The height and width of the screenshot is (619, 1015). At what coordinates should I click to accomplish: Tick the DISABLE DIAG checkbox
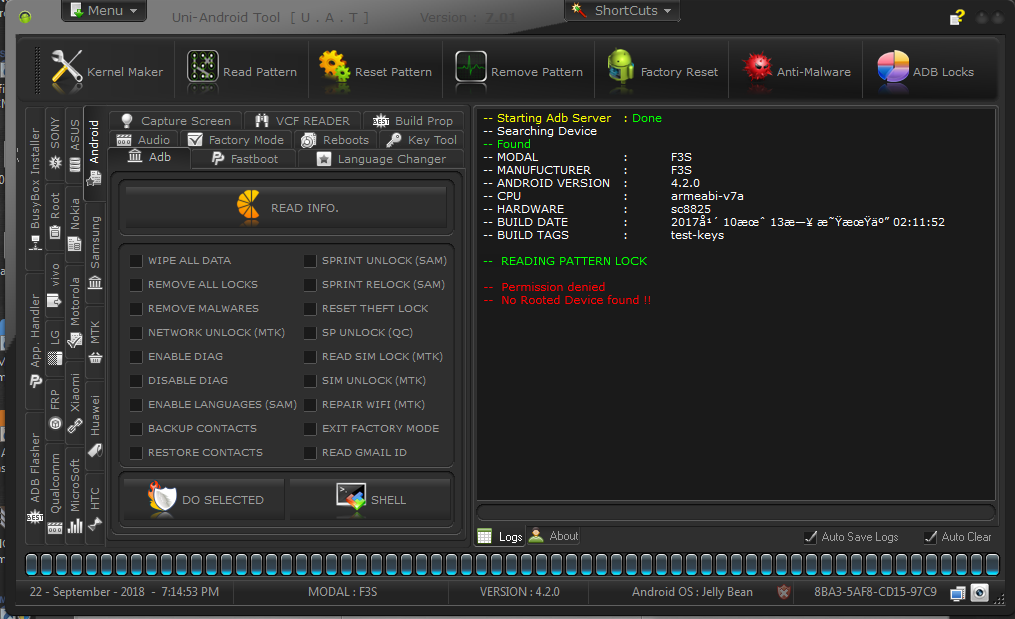[136, 380]
